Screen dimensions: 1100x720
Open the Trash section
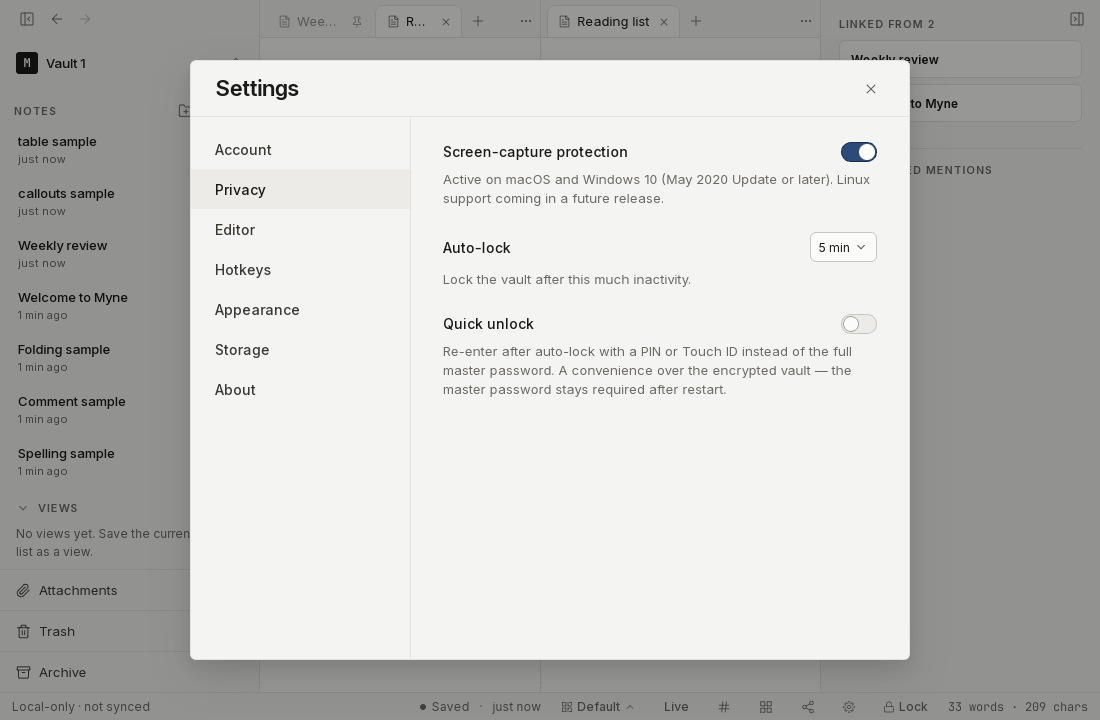tap(95, 632)
